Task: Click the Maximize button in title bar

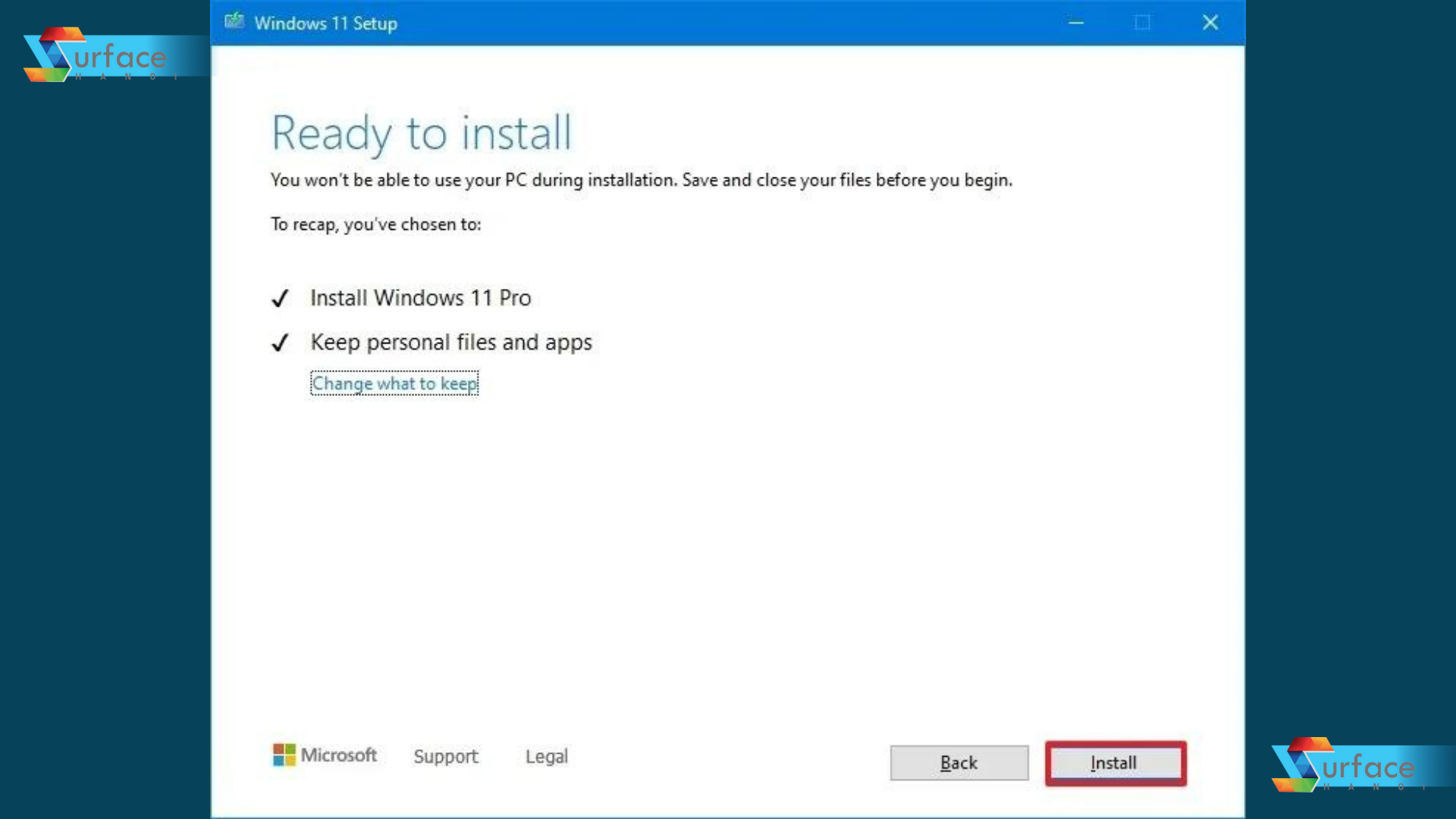Action: 1142,23
